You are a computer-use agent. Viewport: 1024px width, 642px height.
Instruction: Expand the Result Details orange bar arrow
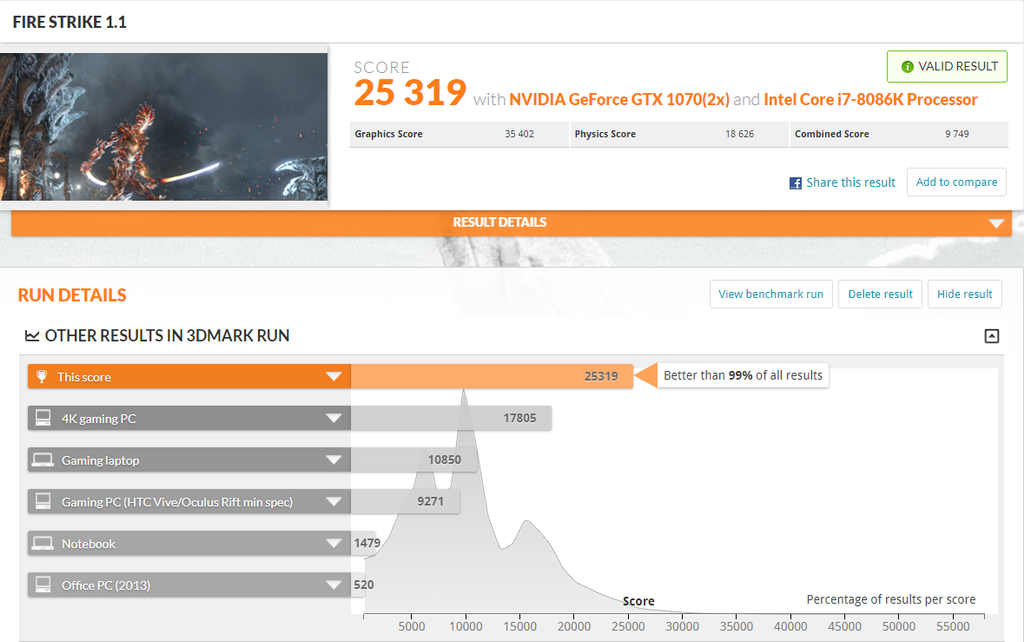(996, 223)
